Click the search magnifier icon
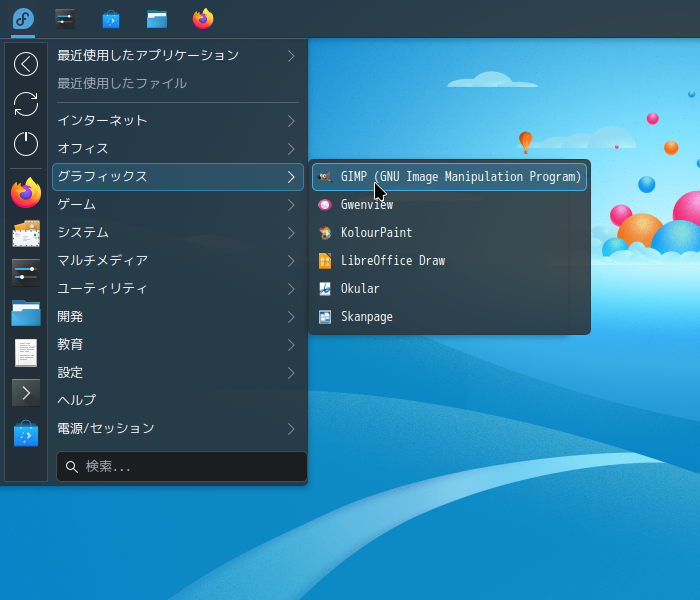The height and width of the screenshot is (600, 700). 71,467
